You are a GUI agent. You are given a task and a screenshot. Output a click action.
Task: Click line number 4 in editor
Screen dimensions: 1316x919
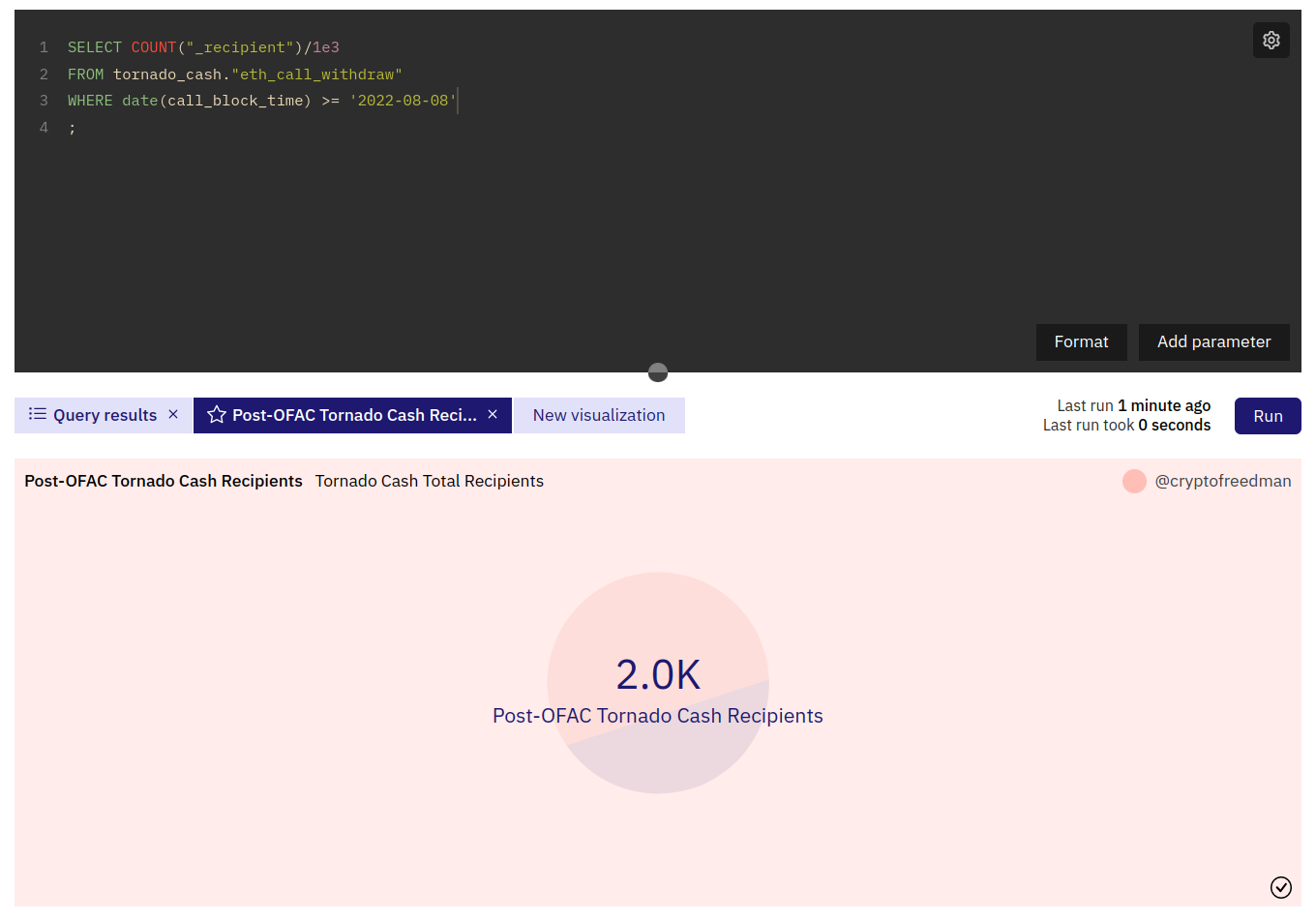tap(44, 128)
